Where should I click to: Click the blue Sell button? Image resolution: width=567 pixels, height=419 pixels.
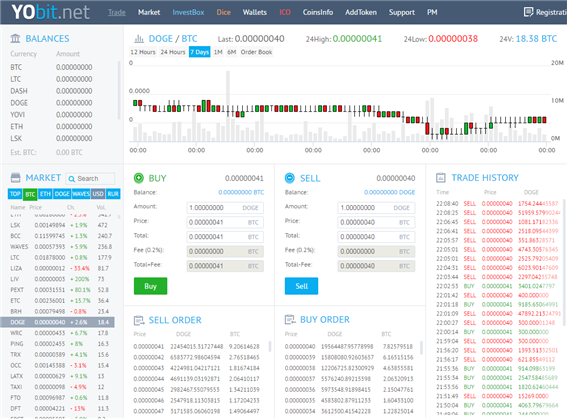coord(302,286)
